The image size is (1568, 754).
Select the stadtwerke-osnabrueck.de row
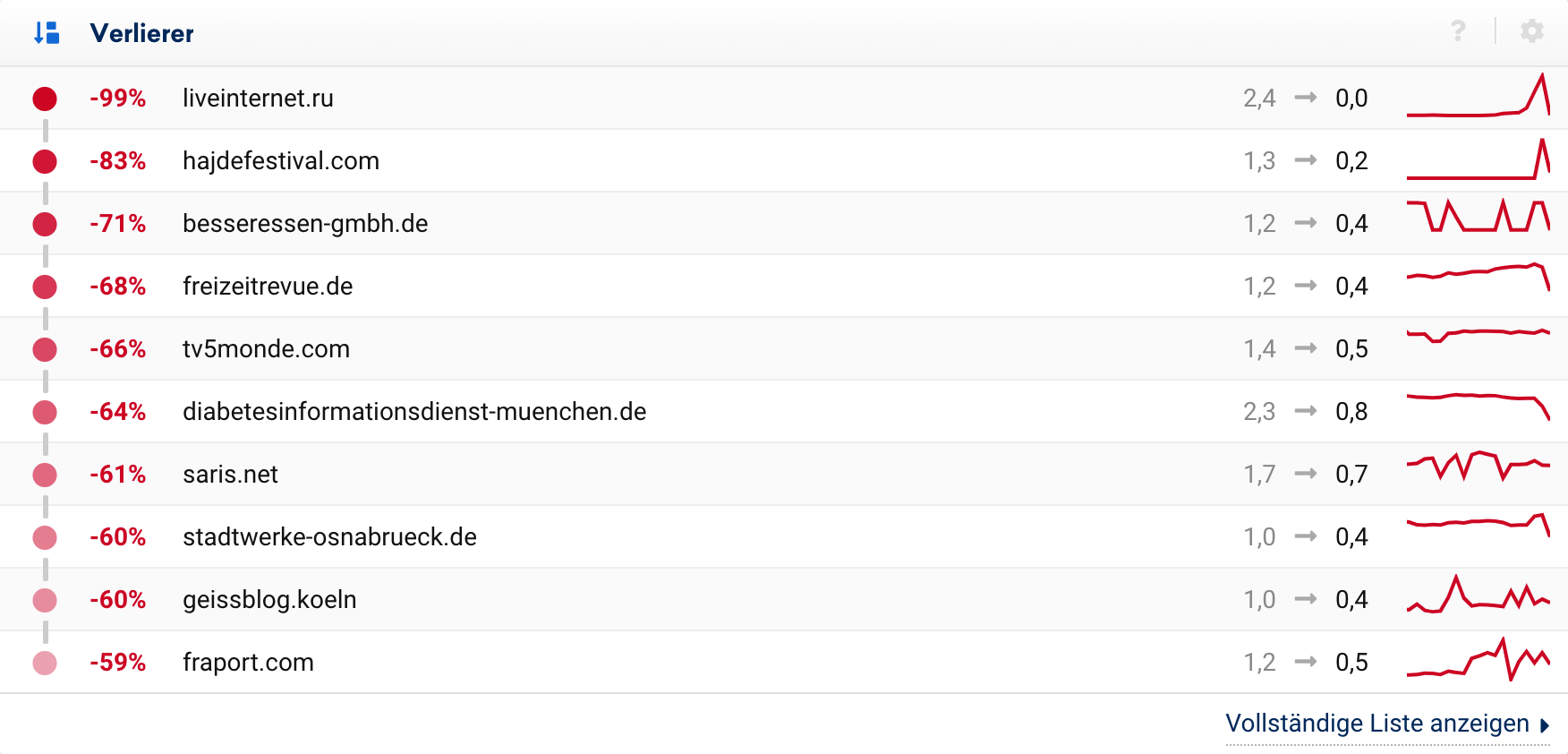(x=329, y=536)
